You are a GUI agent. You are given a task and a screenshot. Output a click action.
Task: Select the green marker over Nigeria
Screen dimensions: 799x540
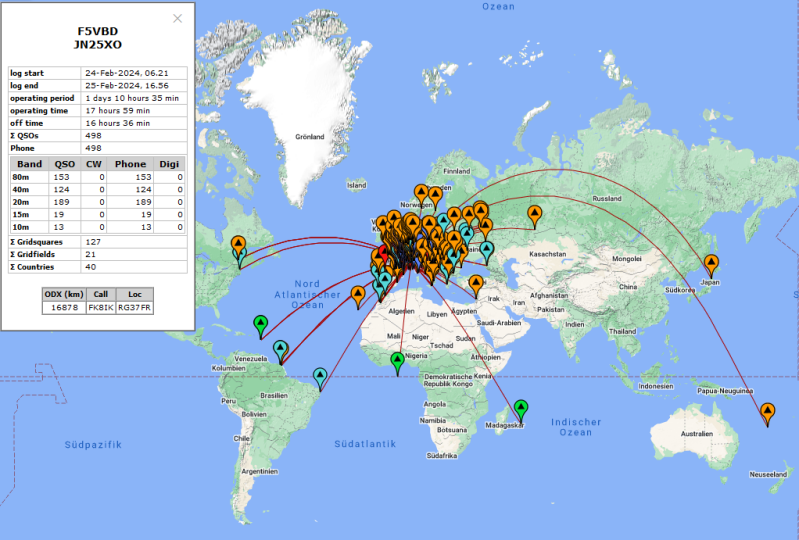[x=398, y=362]
